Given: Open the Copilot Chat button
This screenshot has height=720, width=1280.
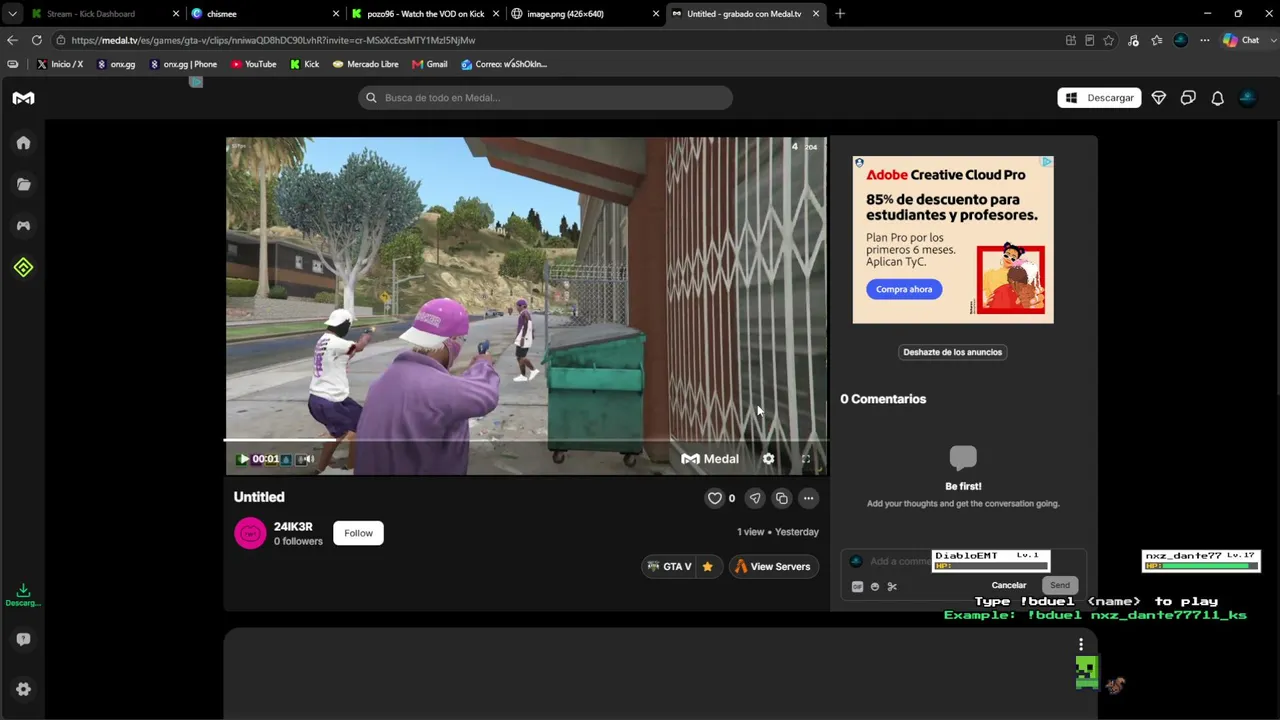Looking at the screenshot, I should [x=1241, y=40].
